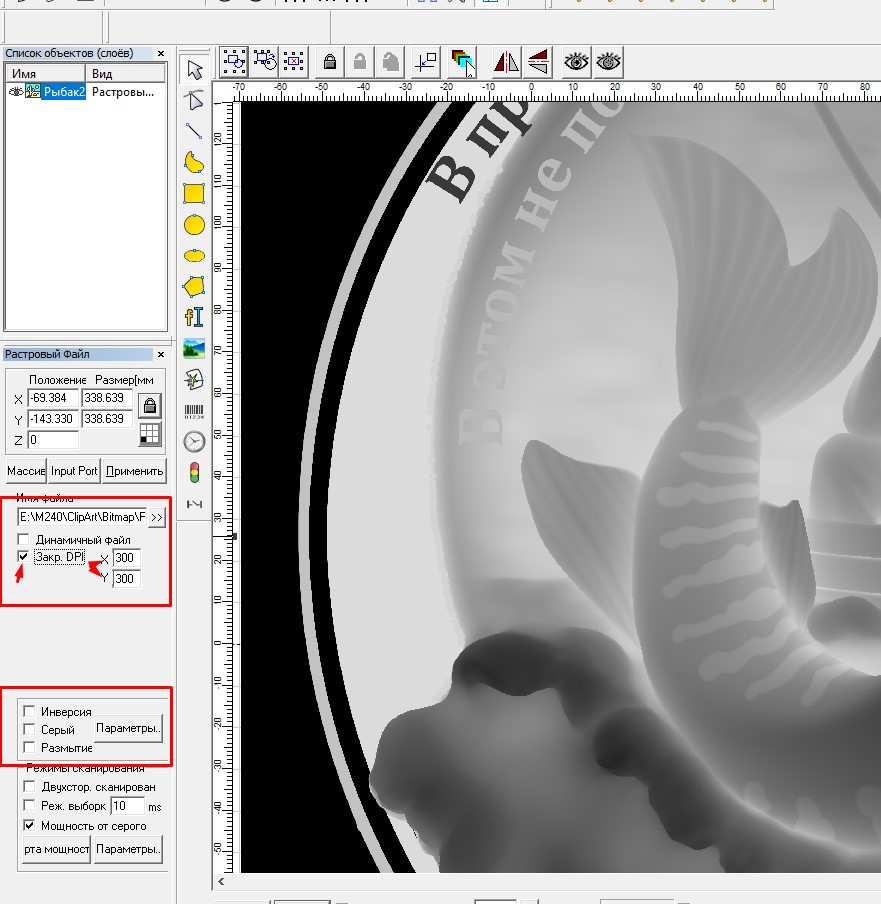Click the bitmap image import tool

[x=194, y=348]
